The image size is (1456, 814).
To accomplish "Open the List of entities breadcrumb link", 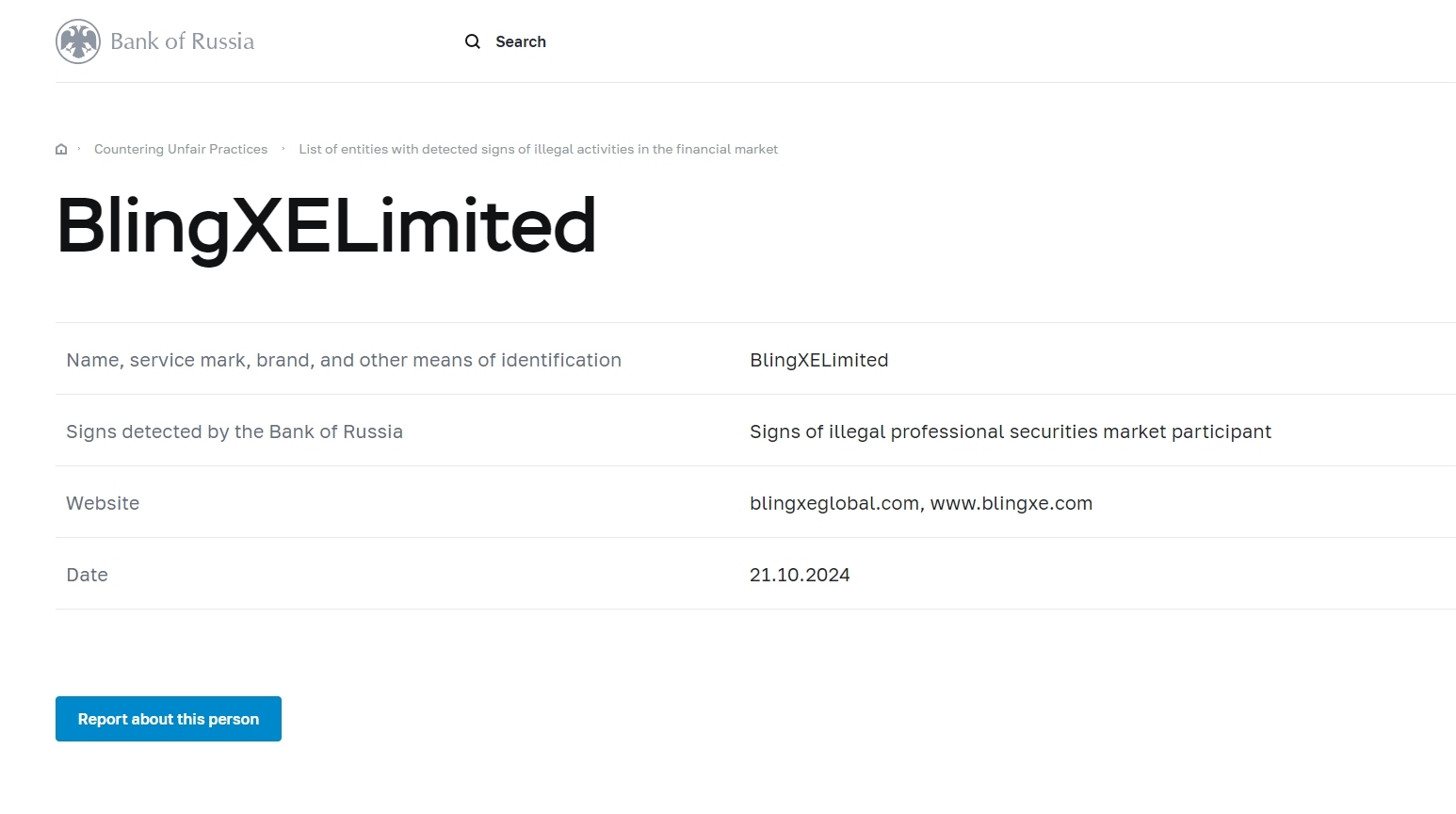I will 538,149.
